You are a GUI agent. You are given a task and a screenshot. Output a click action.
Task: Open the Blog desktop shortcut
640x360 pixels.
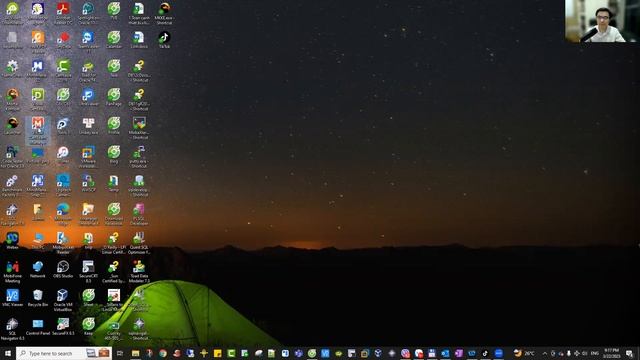[x=114, y=154]
